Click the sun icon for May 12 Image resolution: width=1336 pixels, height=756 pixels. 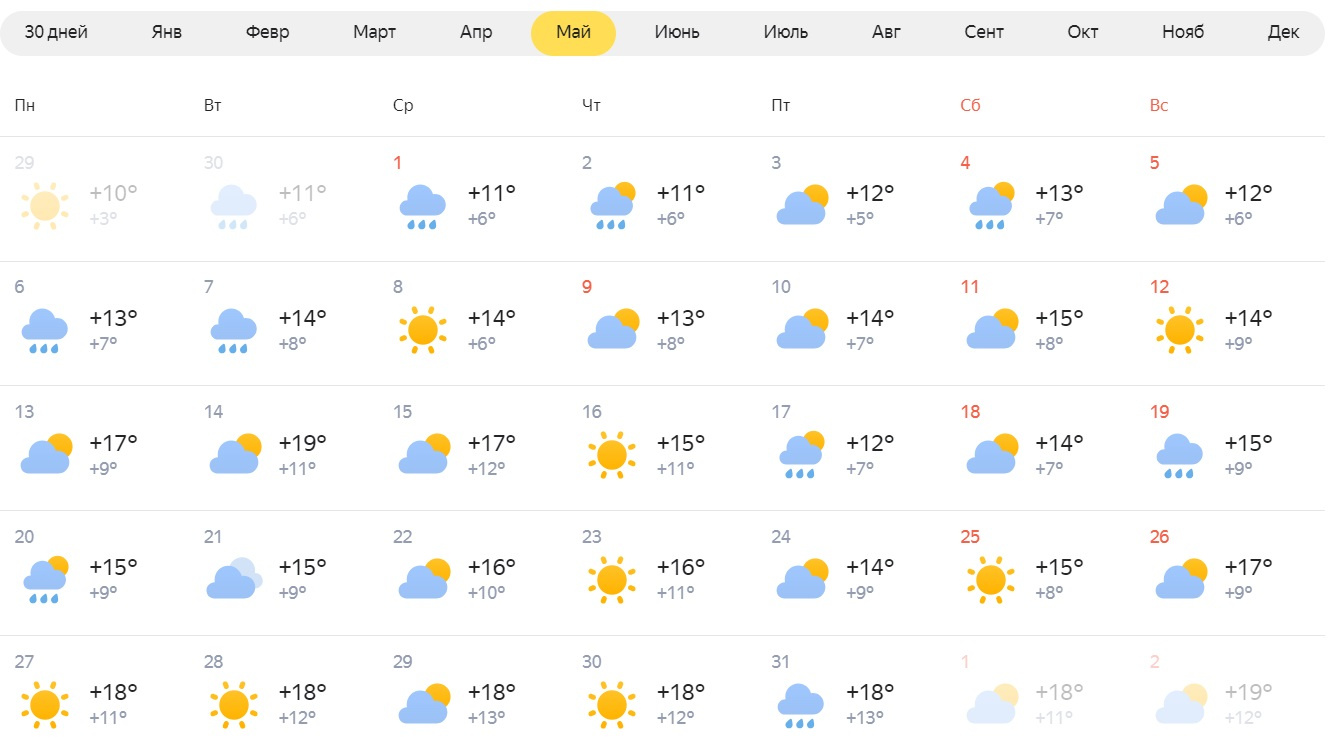(x=1179, y=330)
